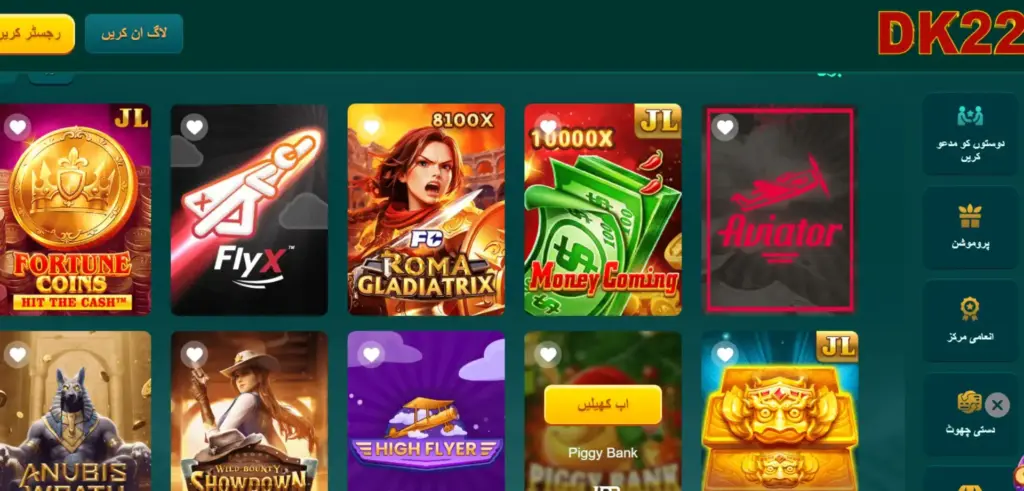Play Piggy Bank with the yellow button
The height and width of the screenshot is (491, 1024).
tap(602, 405)
